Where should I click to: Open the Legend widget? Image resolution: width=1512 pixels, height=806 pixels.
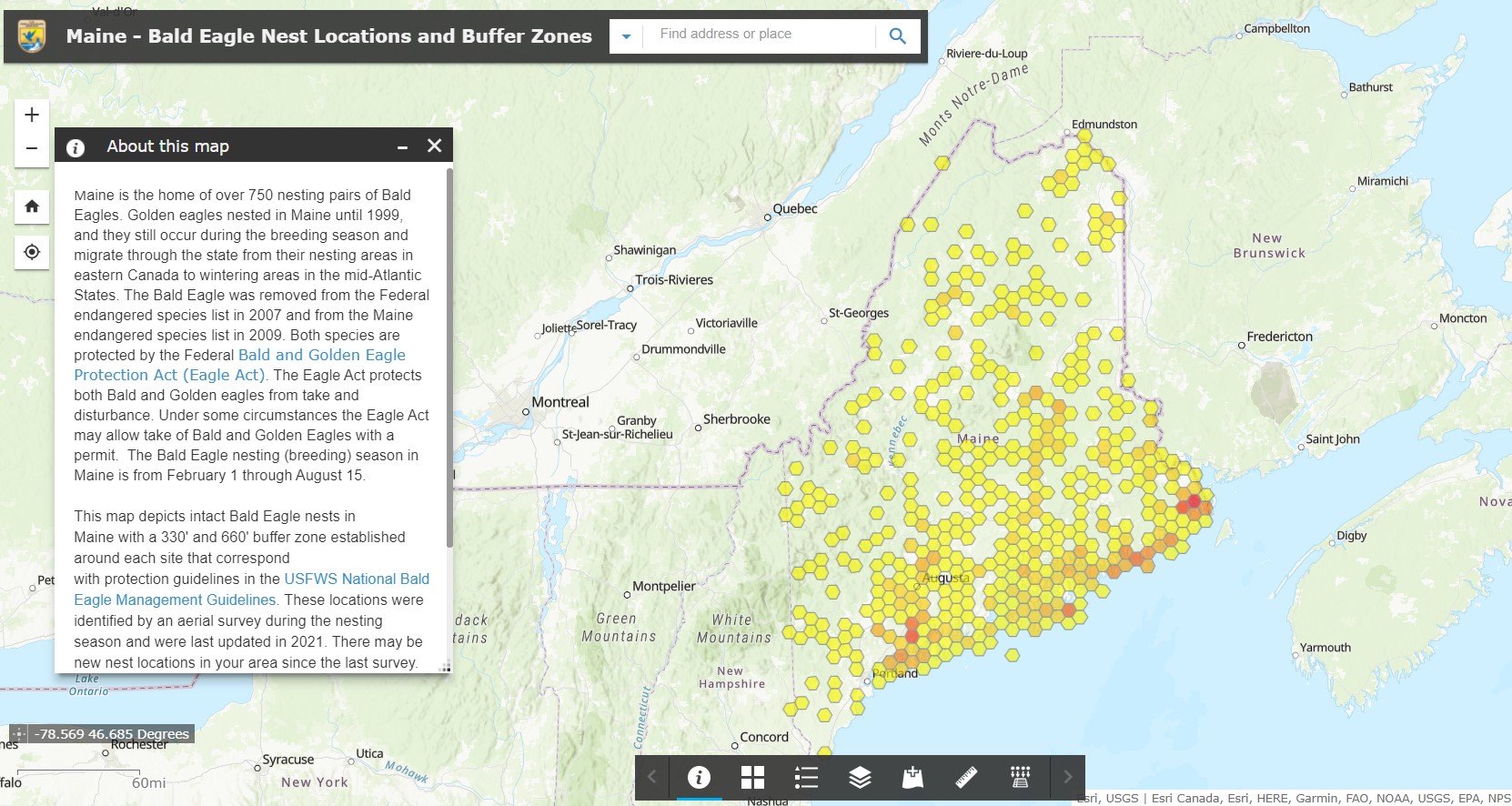point(806,777)
